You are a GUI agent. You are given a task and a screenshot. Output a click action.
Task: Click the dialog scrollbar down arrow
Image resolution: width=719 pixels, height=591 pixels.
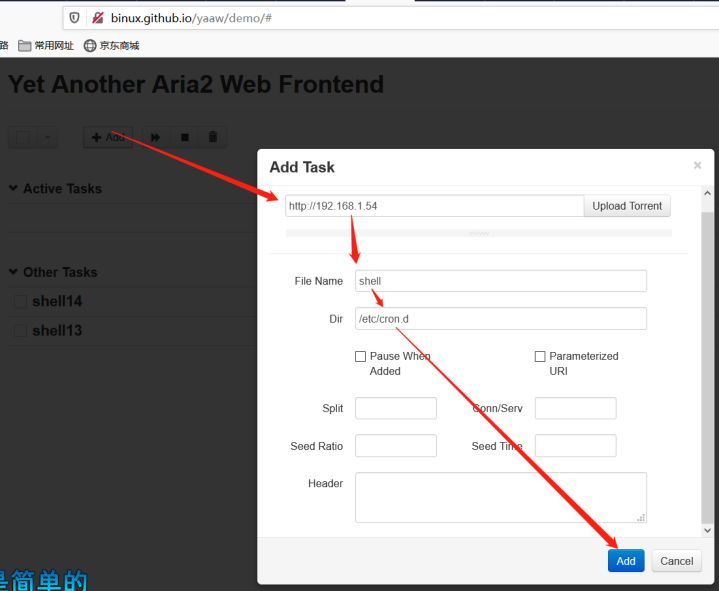coord(708,530)
